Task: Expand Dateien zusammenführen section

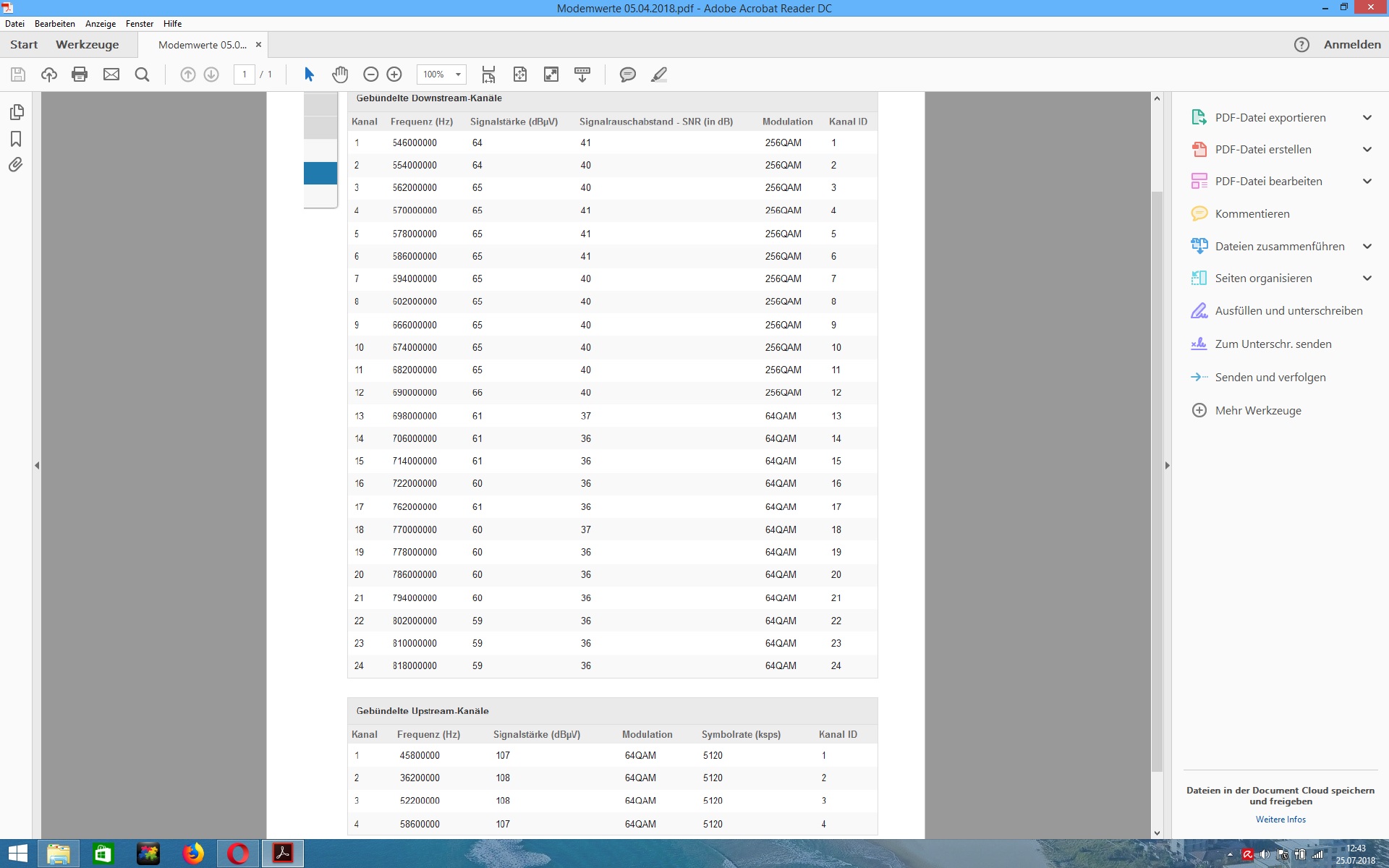Action: coord(1367,247)
